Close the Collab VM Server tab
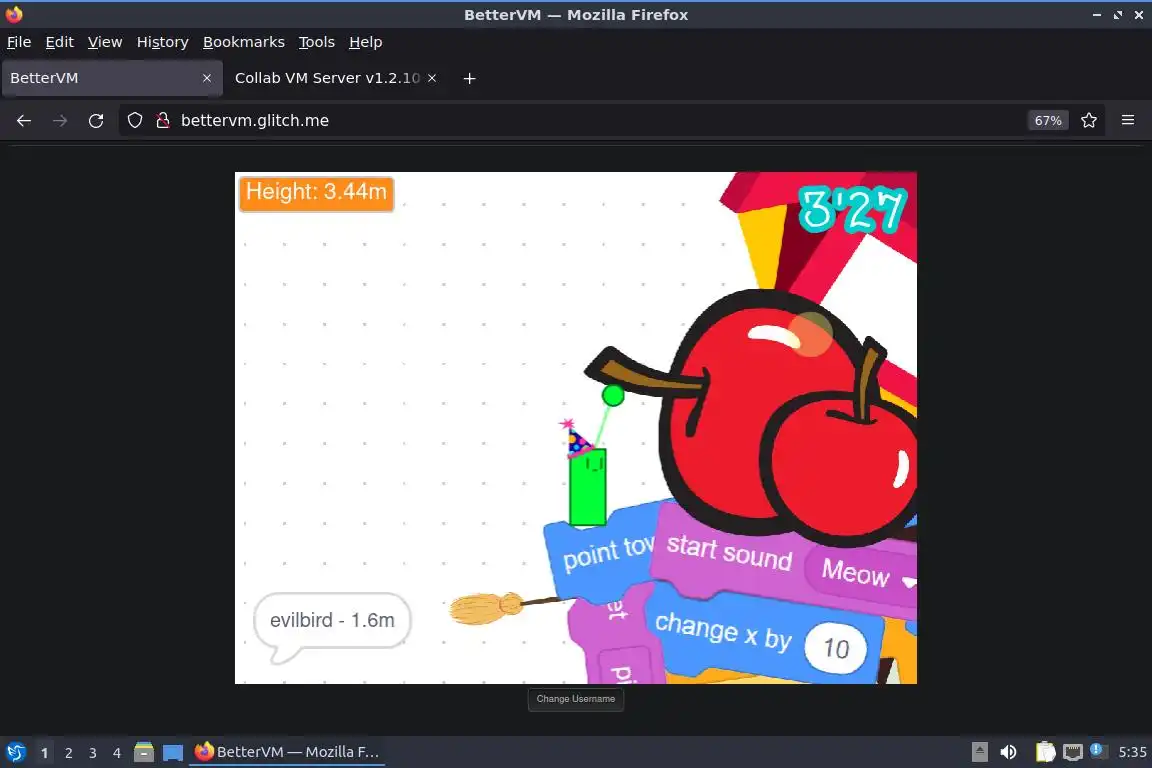 432,78
